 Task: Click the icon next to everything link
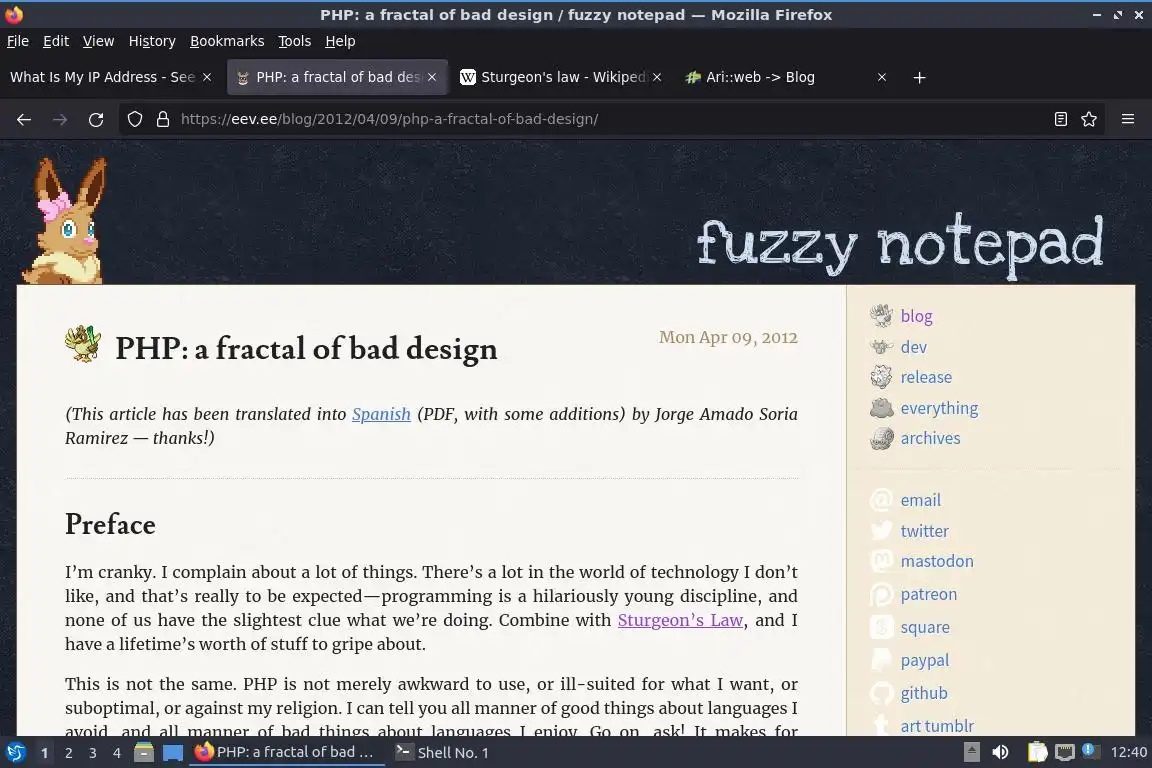pos(881,408)
